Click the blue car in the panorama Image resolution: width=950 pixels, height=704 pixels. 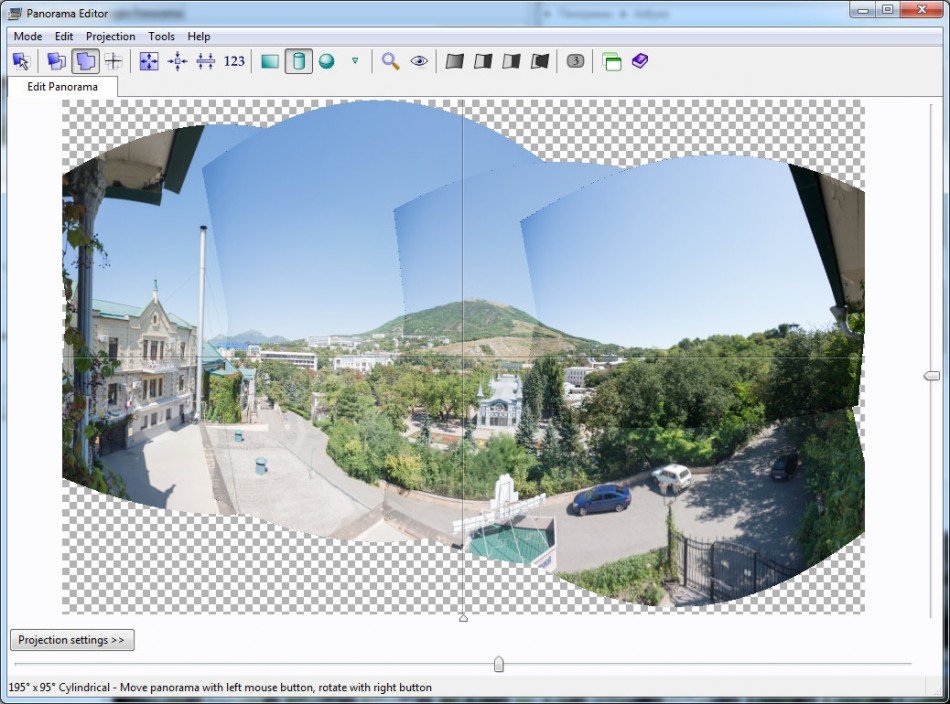pos(602,499)
